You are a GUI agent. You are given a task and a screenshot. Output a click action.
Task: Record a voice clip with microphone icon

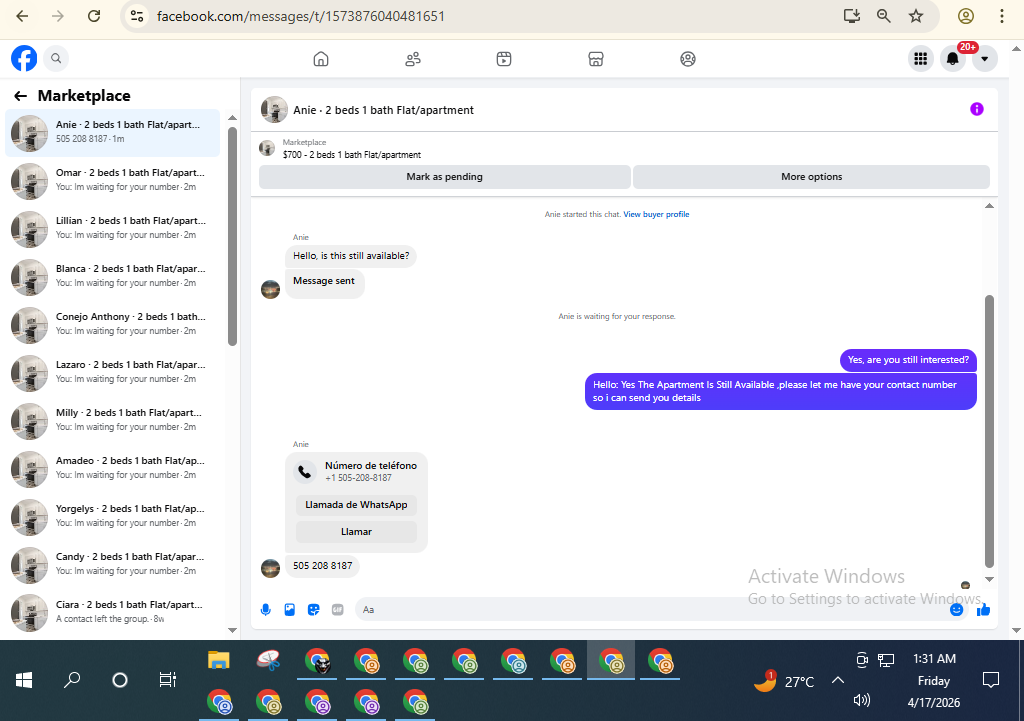[266, 609]
